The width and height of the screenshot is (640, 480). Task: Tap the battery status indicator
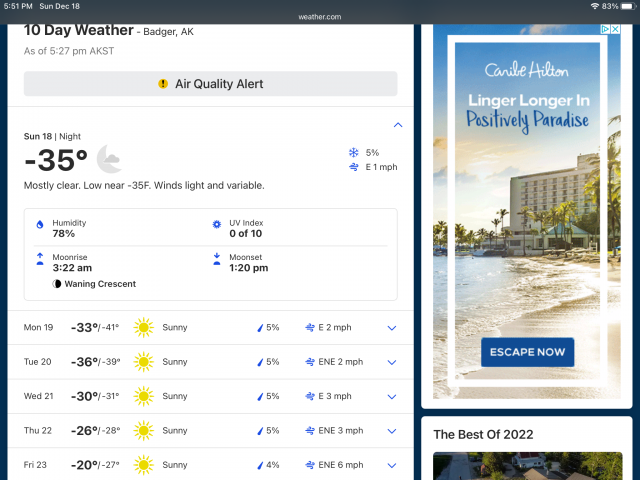click(x=626, y=6)
